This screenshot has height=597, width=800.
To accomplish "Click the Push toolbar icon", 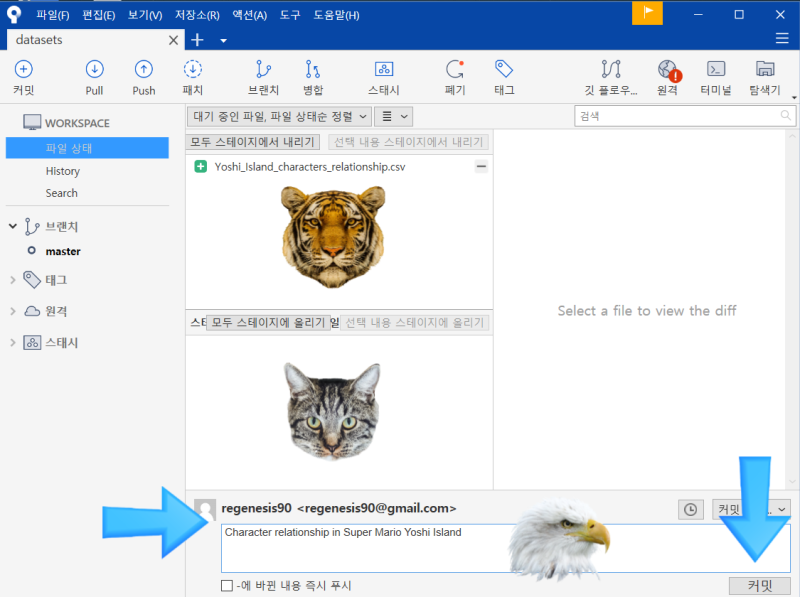I will (x=143, y=74).
